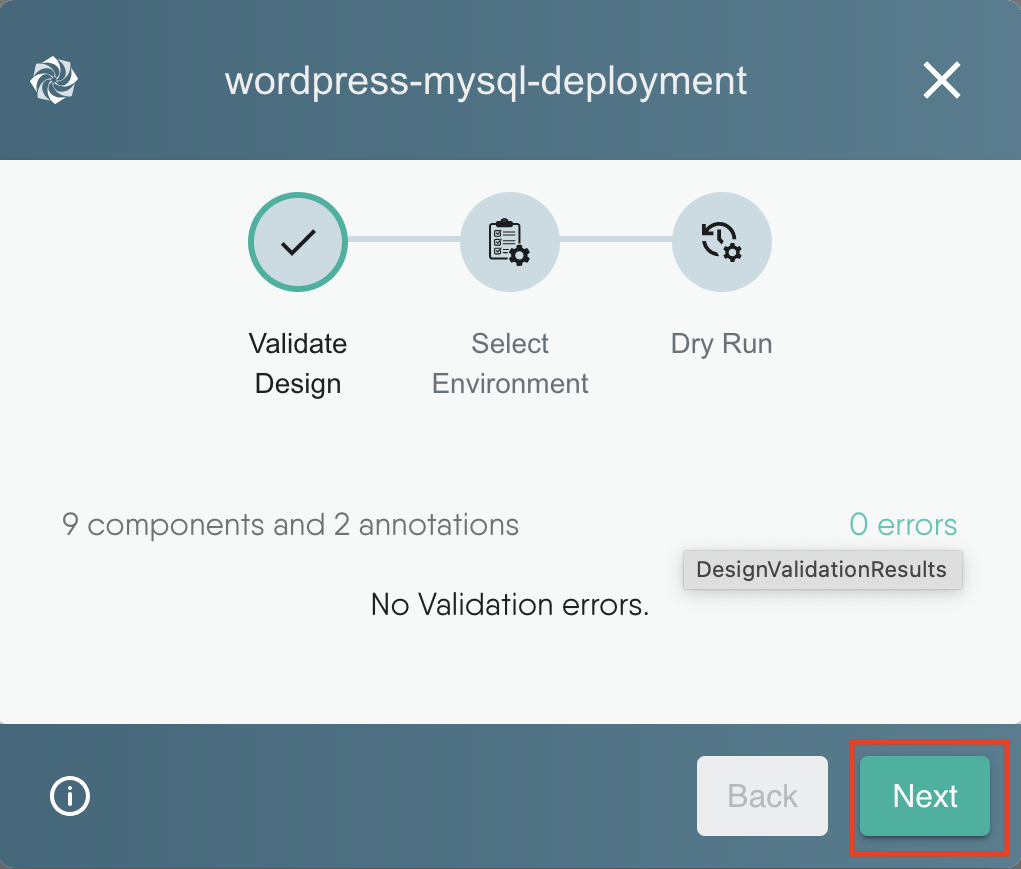Click the wordpress-mysql-deployment title text
The height and width of the screenshot is (869, 1021).
tap(487, 80)
